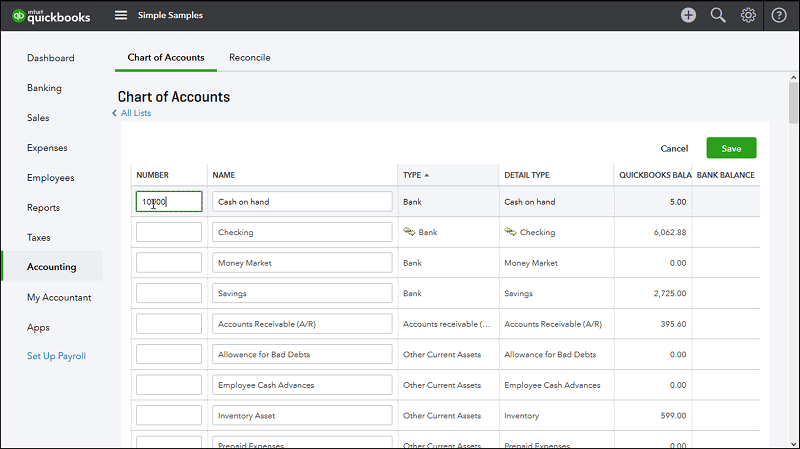Click Employee Cash Advances name field
800x449 pixels.
(x=302, y=385)
